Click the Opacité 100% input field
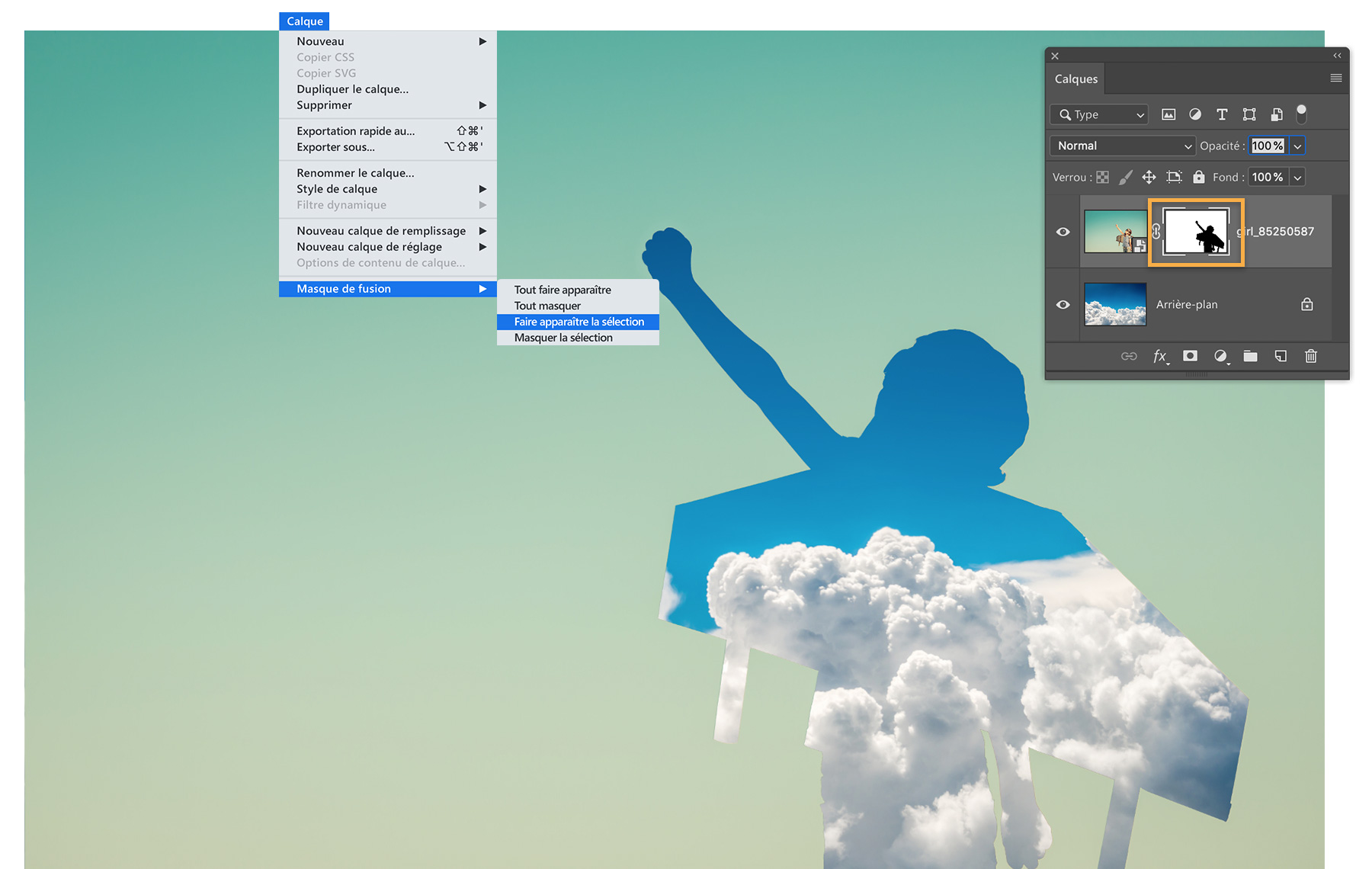Screen dimensions: 1372x869 pyautogui.click(x=1268, y=146)
